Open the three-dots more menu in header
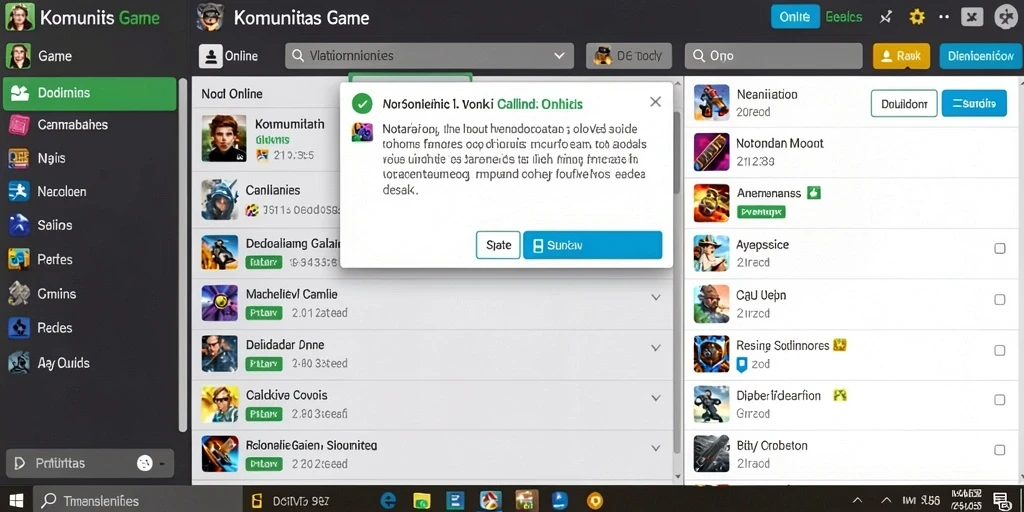1024x512 pixels. [x=944, y=17]
